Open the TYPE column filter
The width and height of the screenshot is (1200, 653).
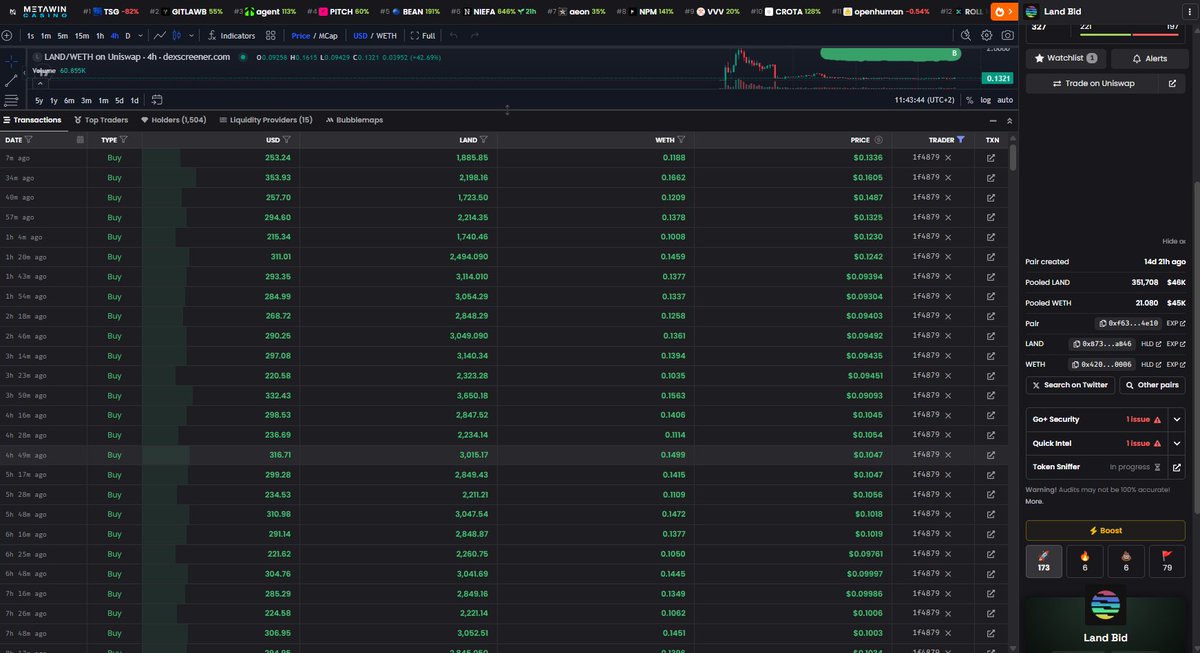click(124, 140)
